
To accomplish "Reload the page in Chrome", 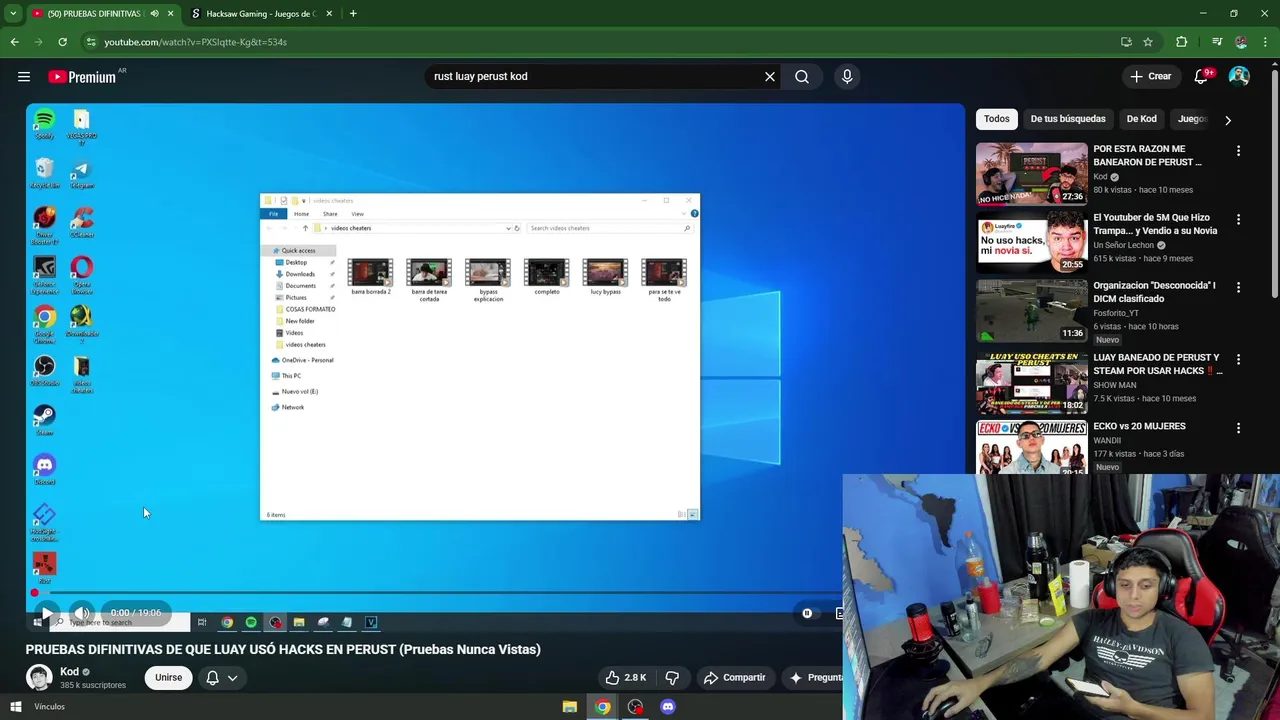I will [x=62, y=42].
